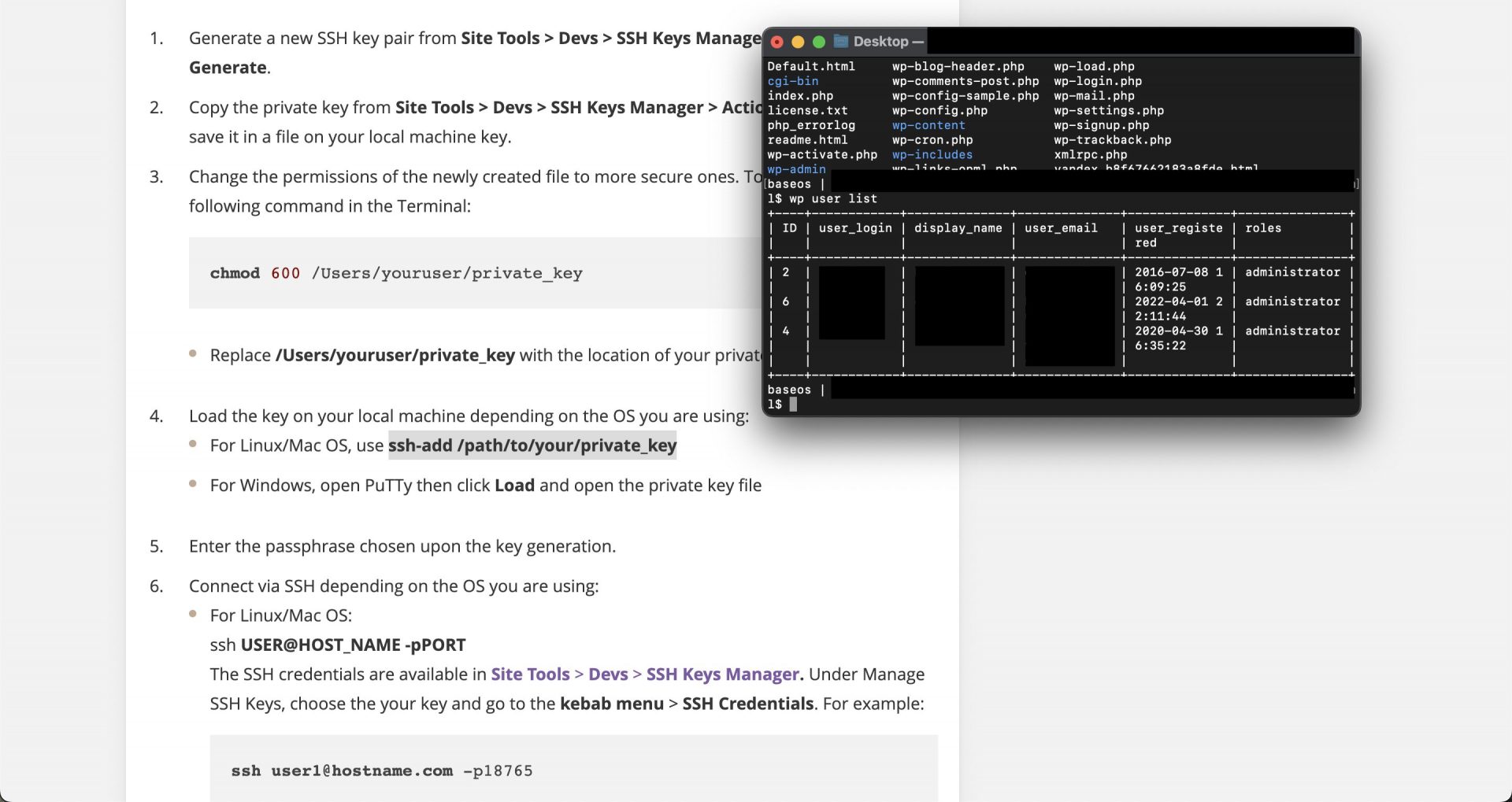Click the 'wp user list' command text

click(833, 198)
